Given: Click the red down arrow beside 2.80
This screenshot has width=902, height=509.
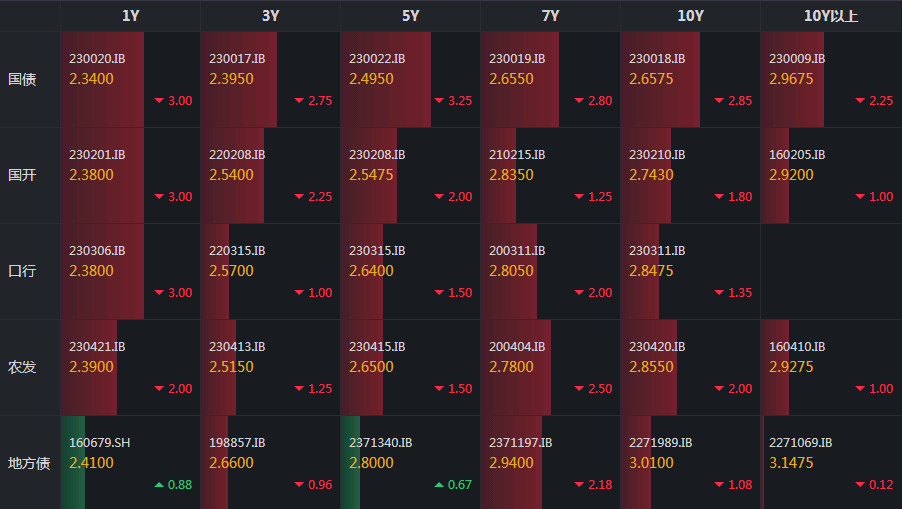Looking at the screenshot, I should tap(579, 101).
